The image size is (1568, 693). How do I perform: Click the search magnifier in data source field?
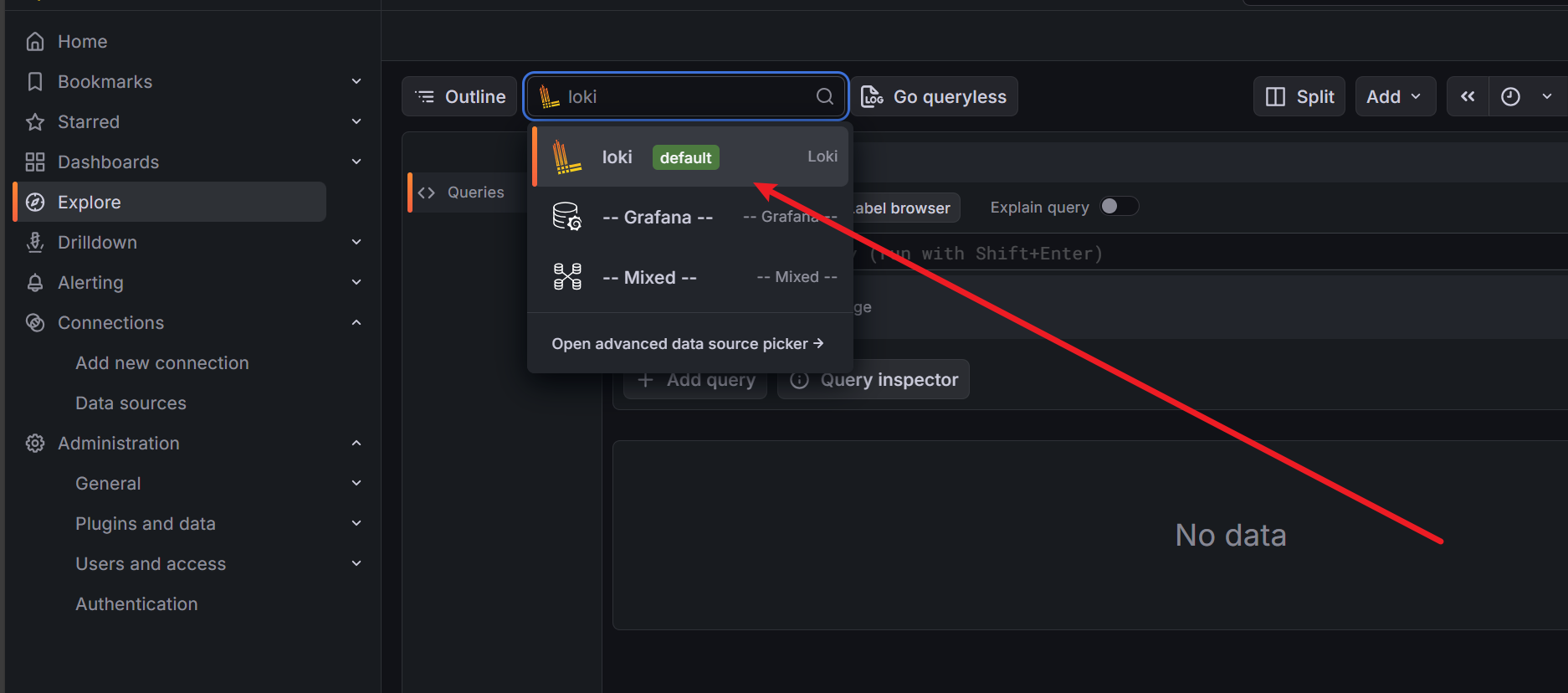click(825, 96)
